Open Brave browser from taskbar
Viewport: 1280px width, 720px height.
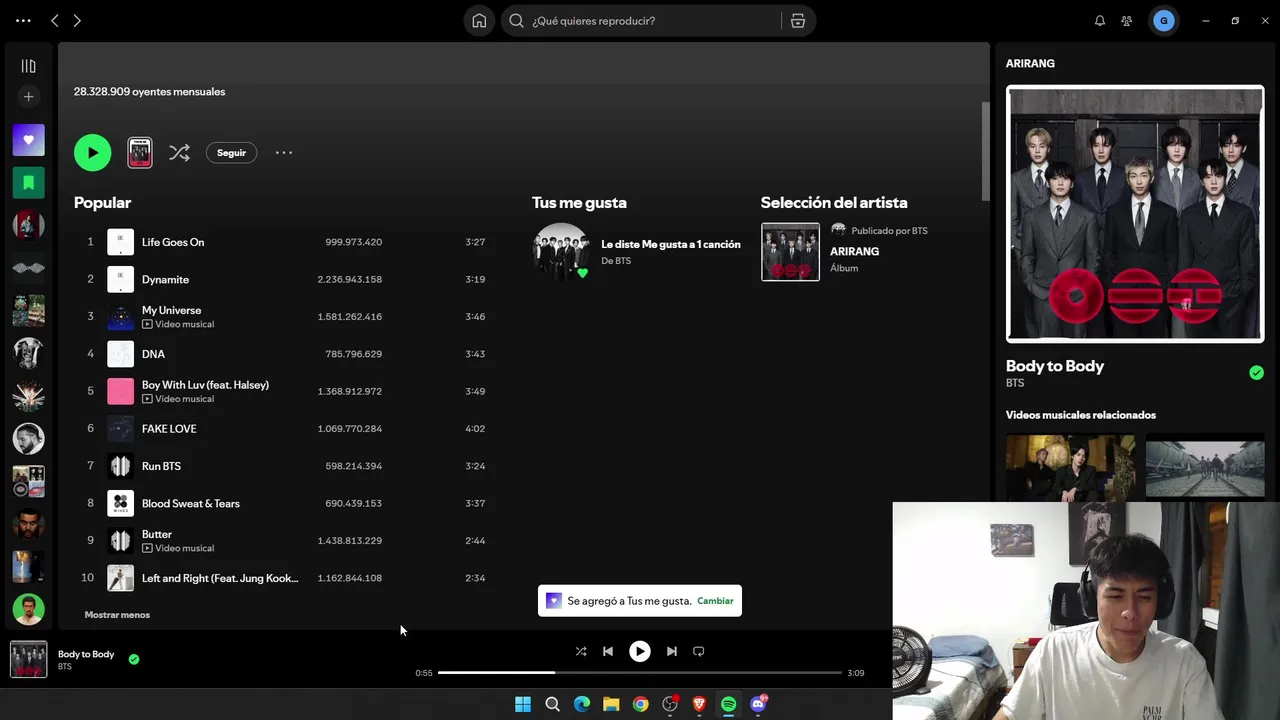point(699,704)
